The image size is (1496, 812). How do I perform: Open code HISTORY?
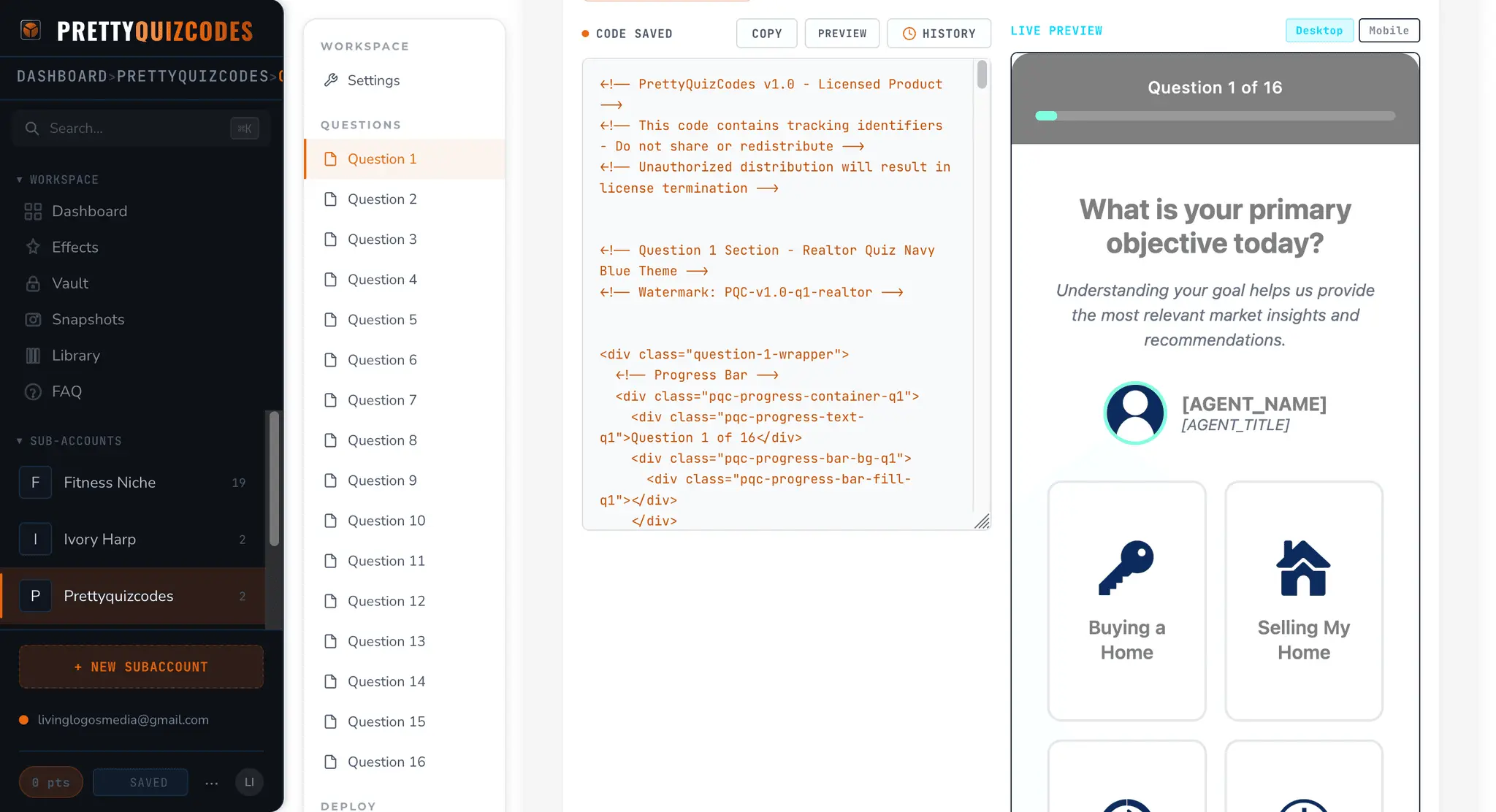click(939, 34)
